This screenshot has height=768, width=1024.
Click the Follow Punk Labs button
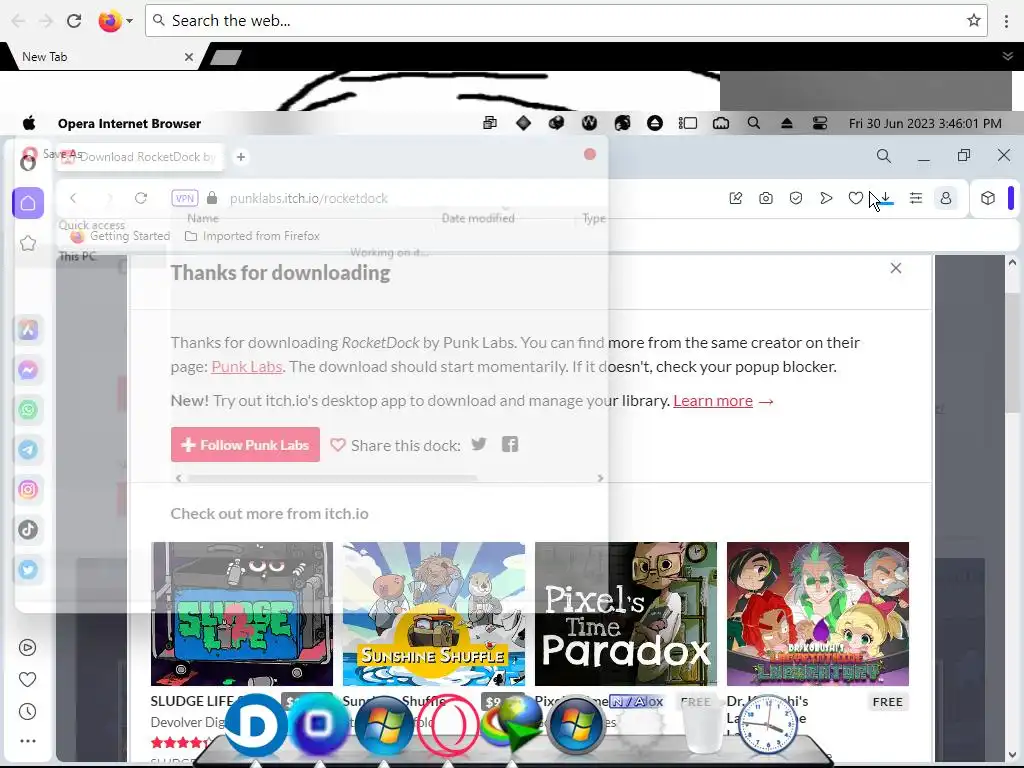246,445
